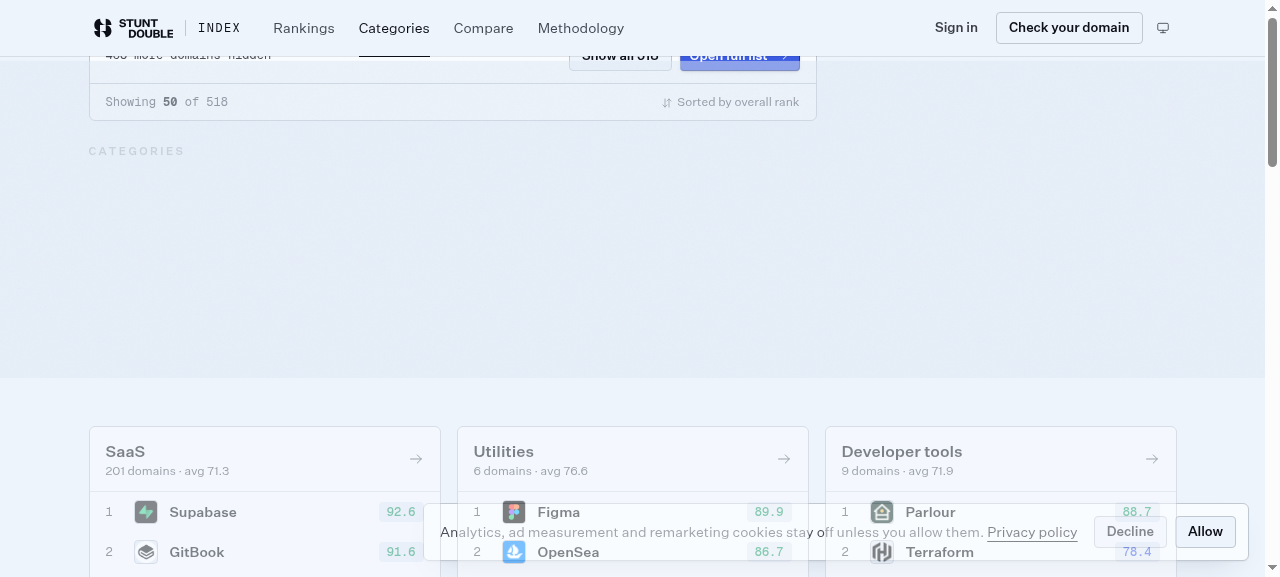Image resolution: width=1280 pixels, height=577 pixels.
Task: Click the OpenSea logo icon
Action: tap(514, 552)
